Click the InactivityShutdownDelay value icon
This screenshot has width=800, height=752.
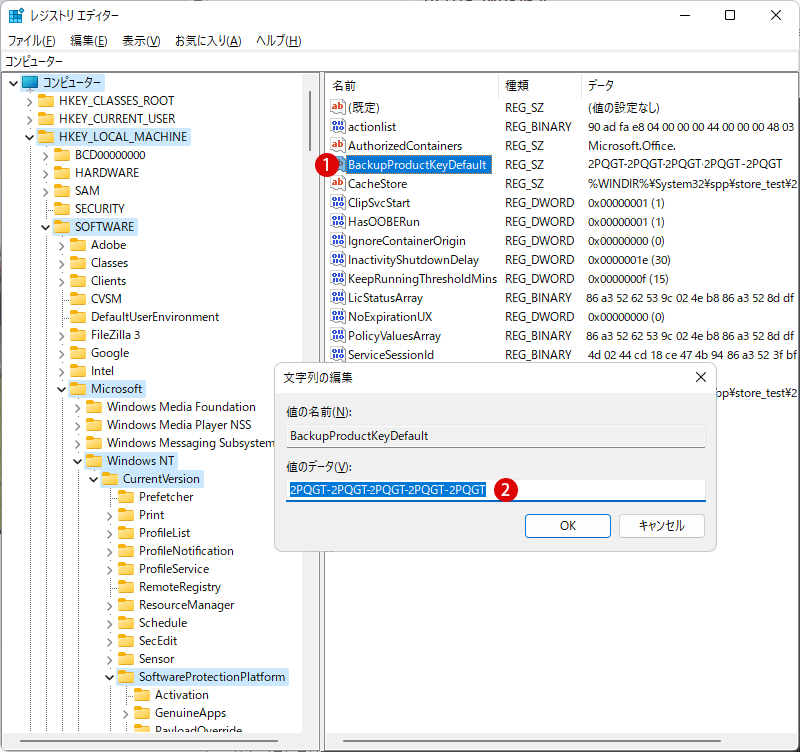point(338,259)
